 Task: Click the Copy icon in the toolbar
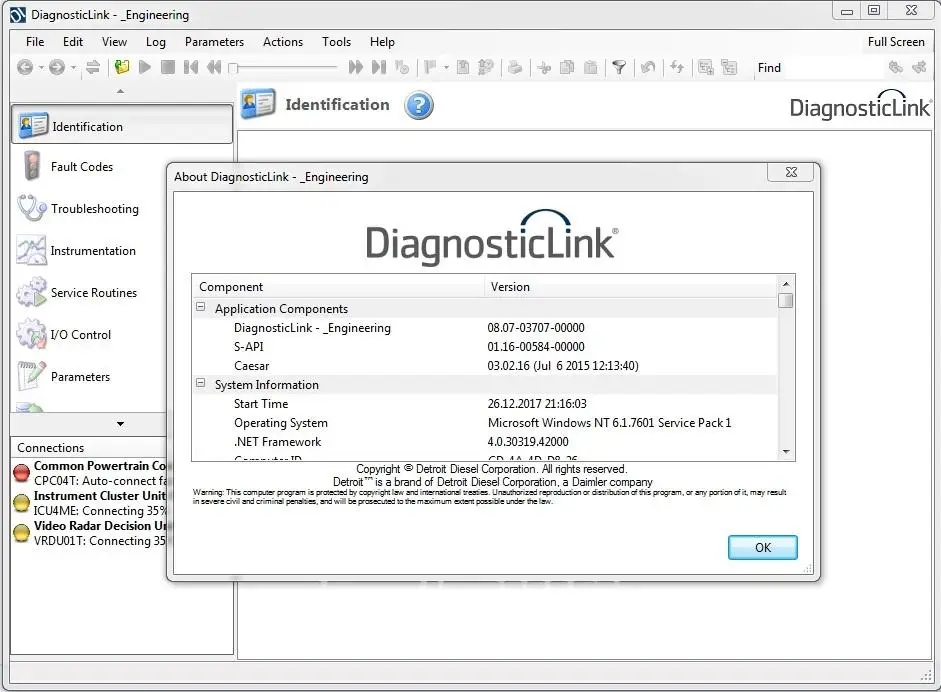tap(567, 67)
